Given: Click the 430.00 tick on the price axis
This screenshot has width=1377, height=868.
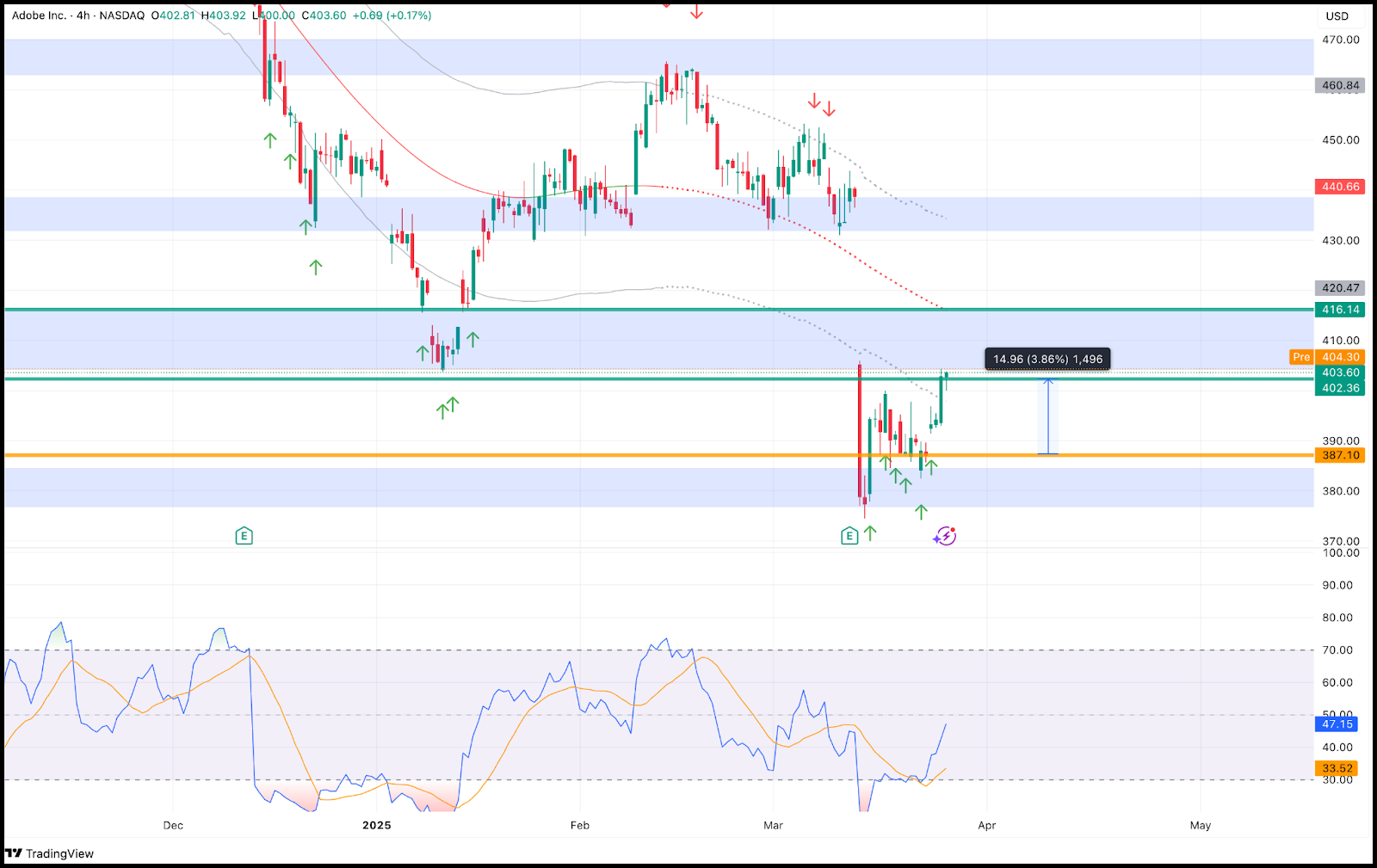Looking at the screenshot, I should pyautogui.click(x=1341, y=241).
